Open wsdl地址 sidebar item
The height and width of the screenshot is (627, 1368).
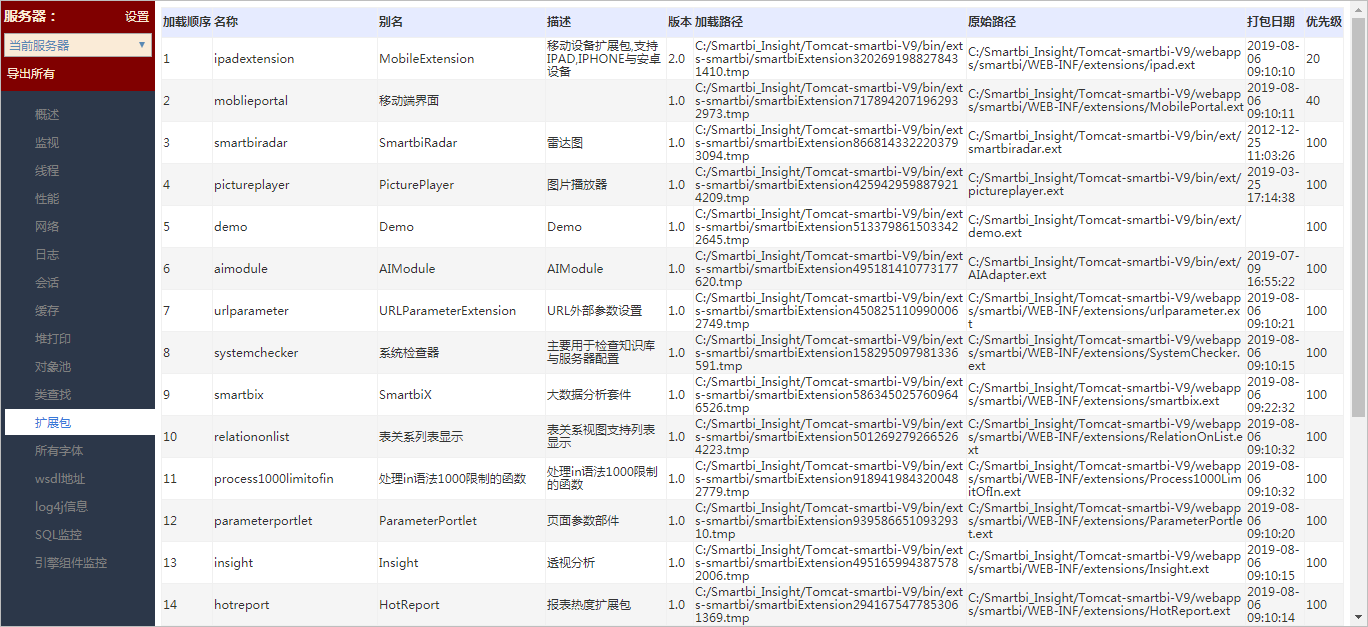coord(60,479)
